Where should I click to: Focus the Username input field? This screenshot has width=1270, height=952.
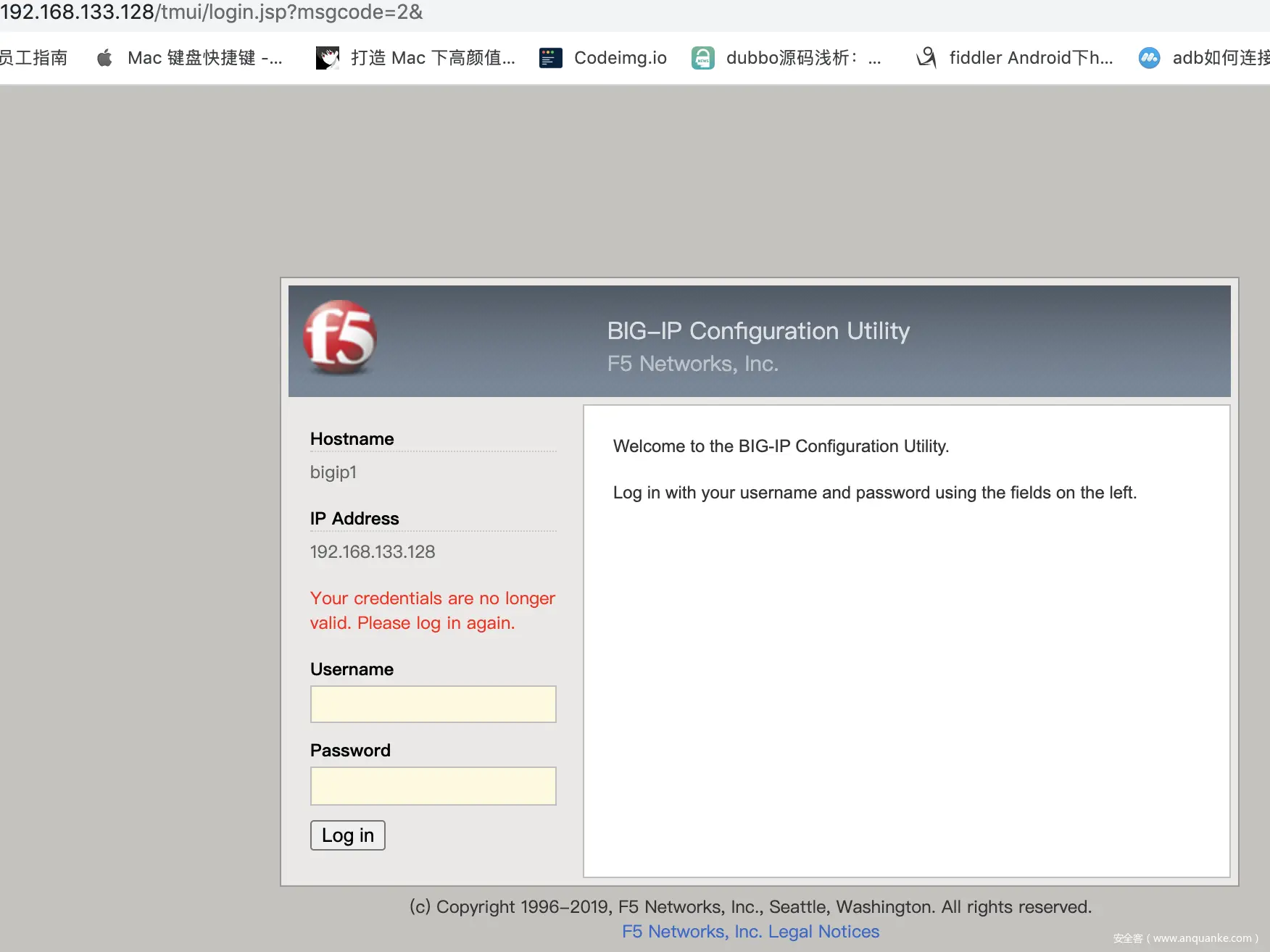click(x=433, y=704)
